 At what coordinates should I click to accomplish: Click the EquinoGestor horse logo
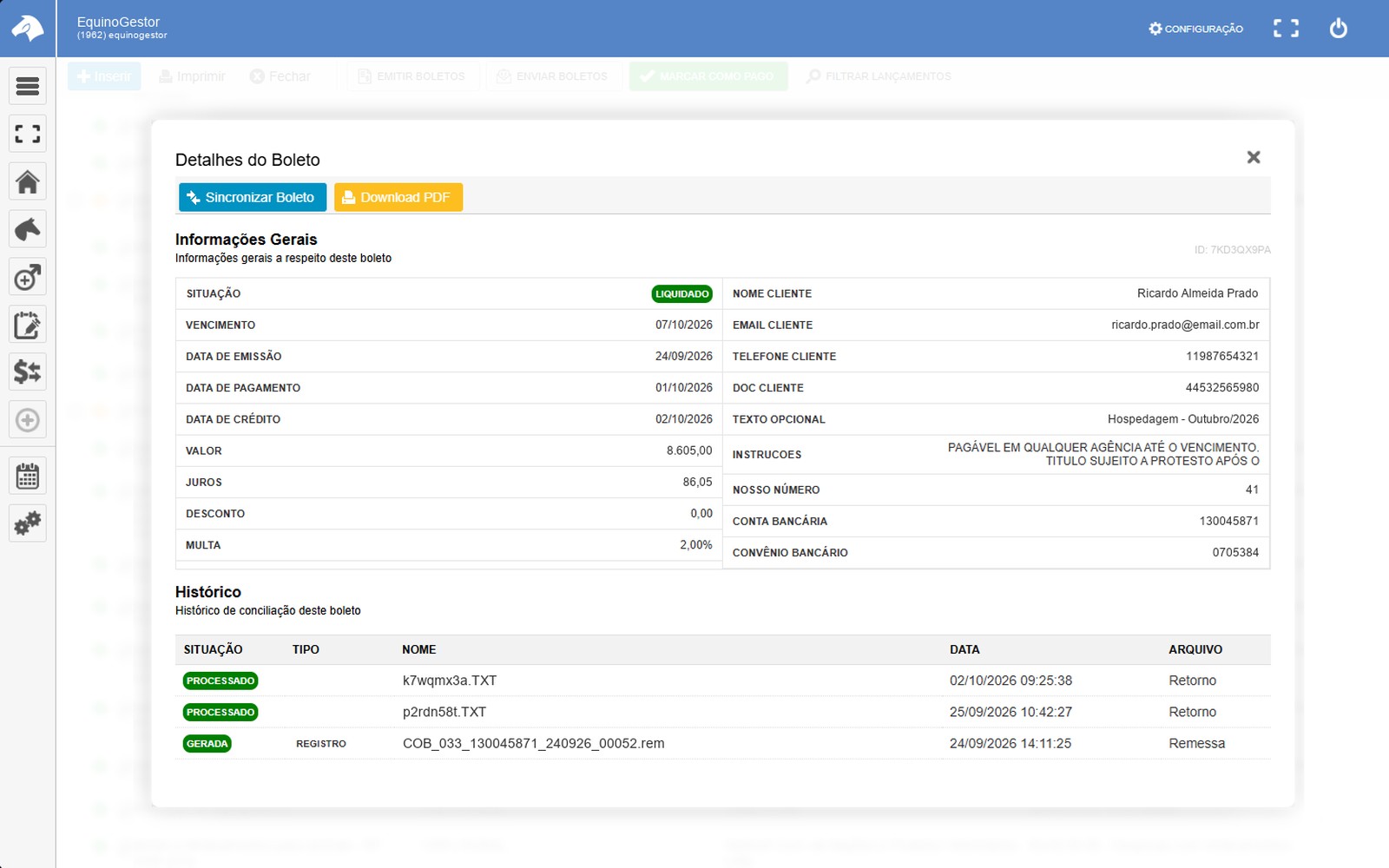[x=28, y=29]
